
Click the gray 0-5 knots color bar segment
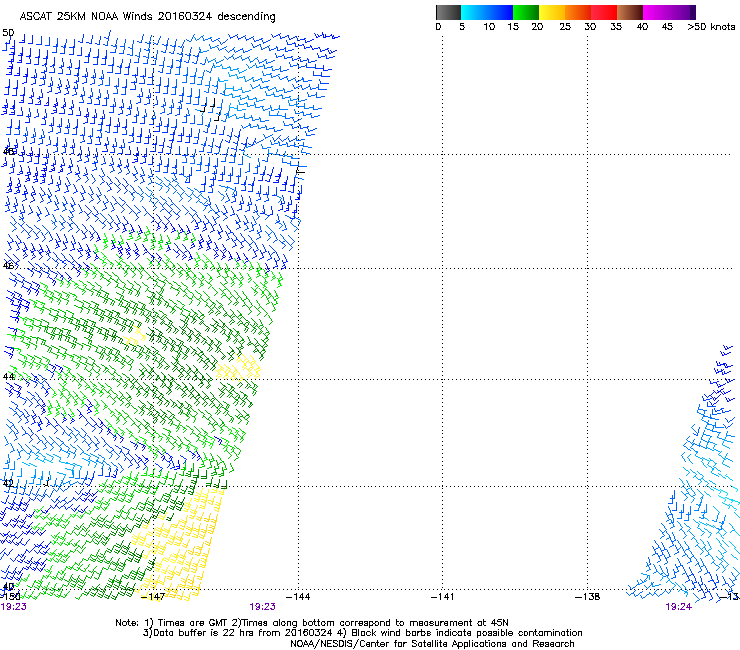pos(448,12)
